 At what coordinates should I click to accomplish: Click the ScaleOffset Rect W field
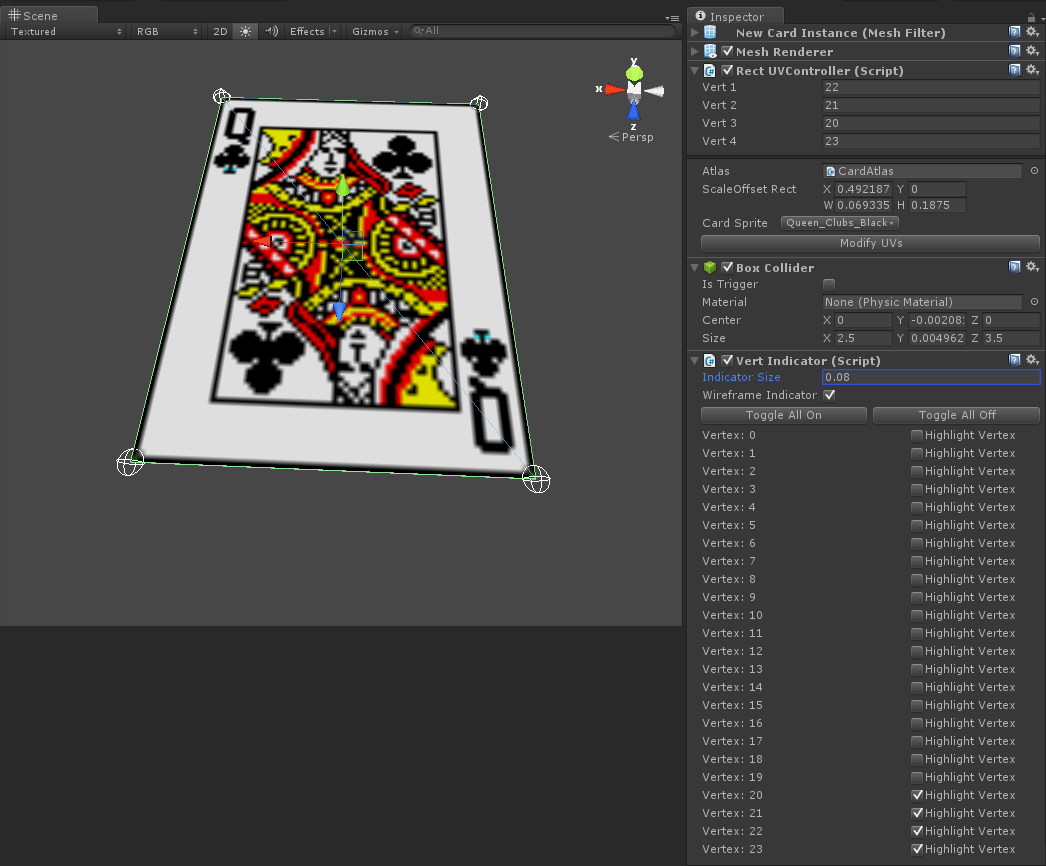point(863,205)
